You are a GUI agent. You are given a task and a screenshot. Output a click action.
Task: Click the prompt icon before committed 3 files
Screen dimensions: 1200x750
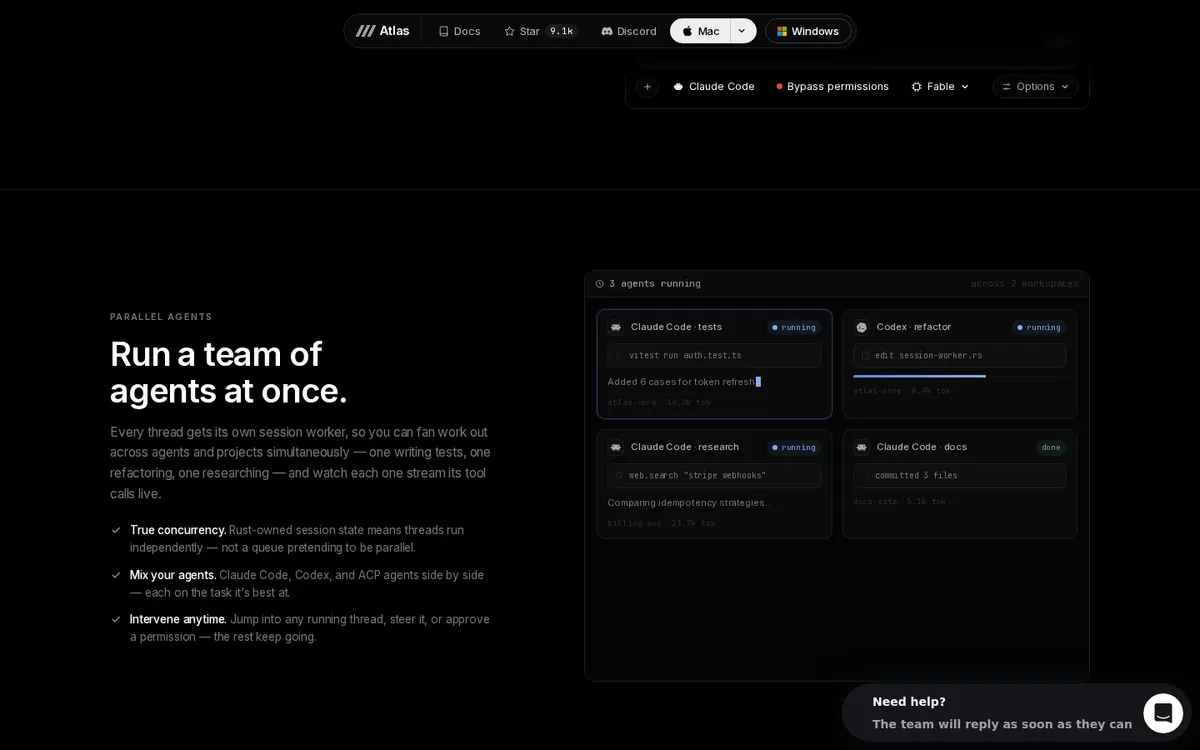tap(865, 475)
